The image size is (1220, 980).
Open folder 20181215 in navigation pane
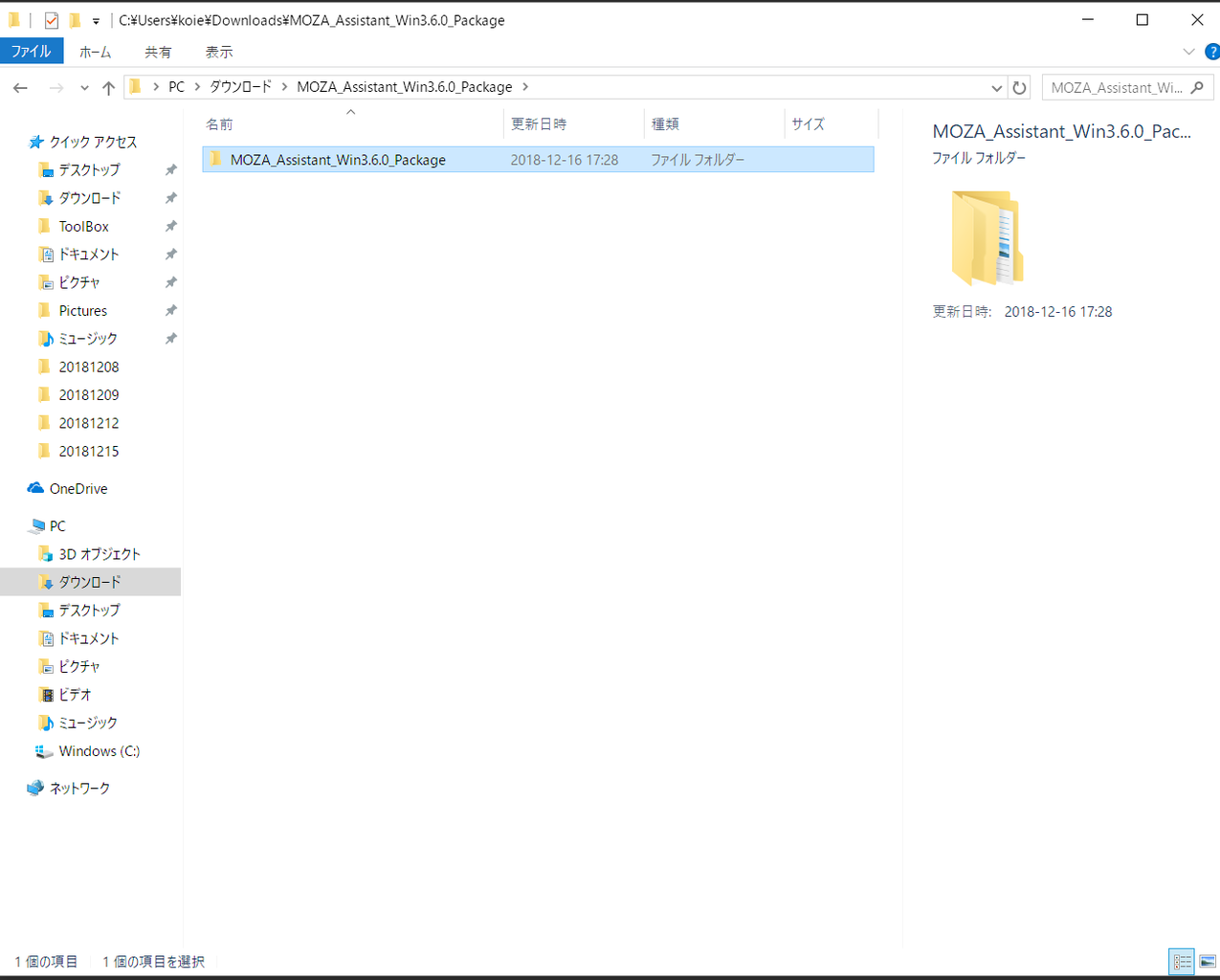click(89, 451)
